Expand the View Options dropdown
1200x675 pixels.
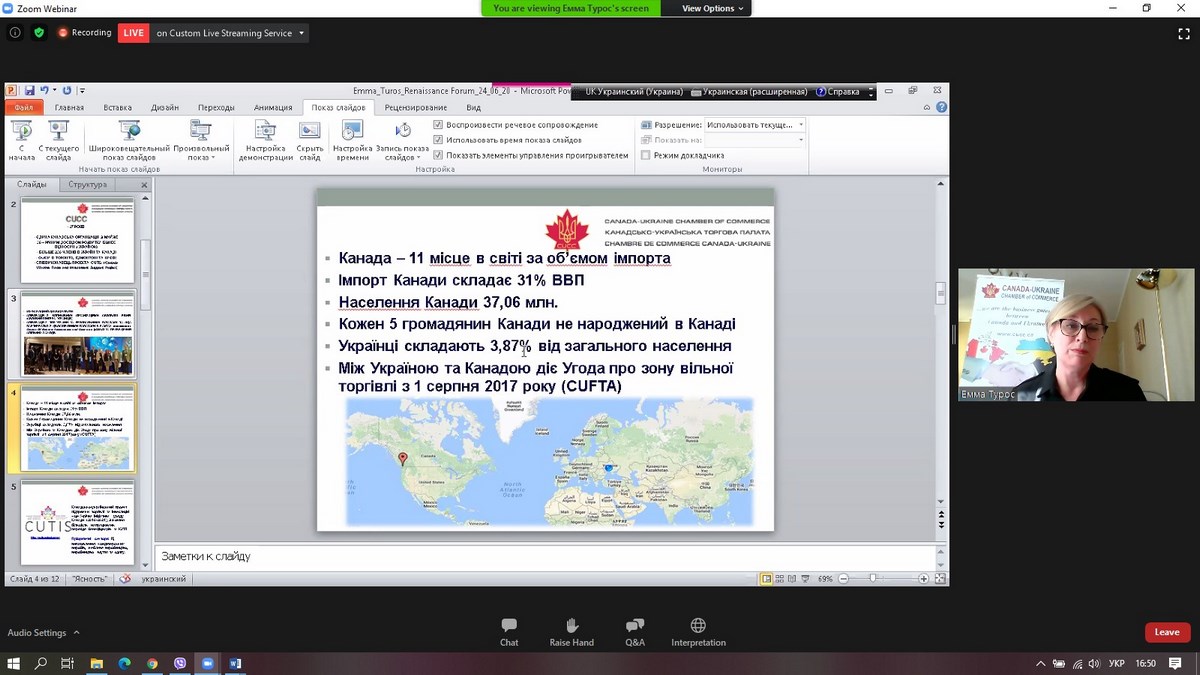pyautogui.click(x=713, y=8)
